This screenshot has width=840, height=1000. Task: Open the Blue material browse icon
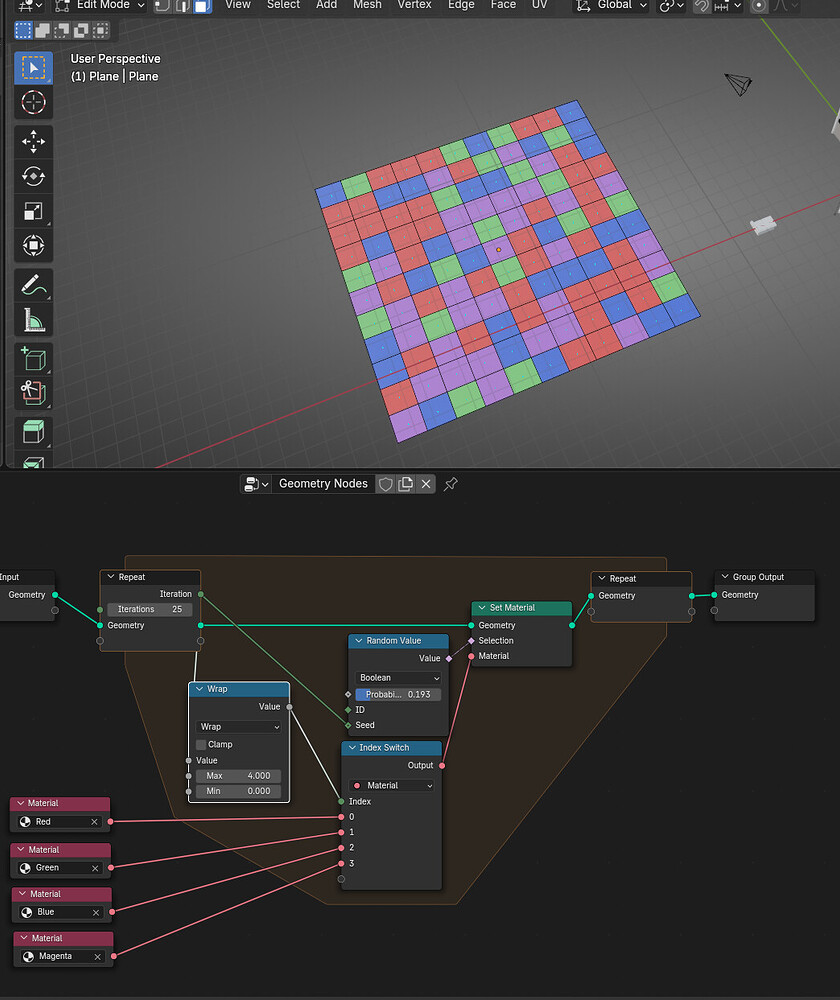[x=27, y=913]
